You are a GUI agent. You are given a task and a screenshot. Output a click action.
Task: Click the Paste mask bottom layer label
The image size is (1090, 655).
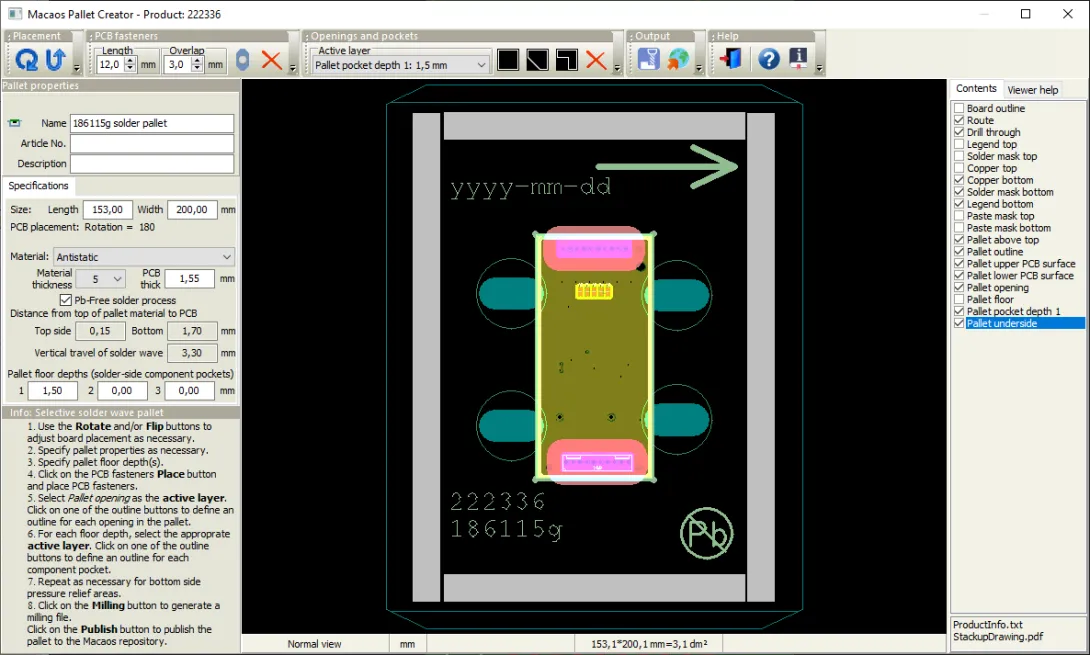tap(1009, 228)
